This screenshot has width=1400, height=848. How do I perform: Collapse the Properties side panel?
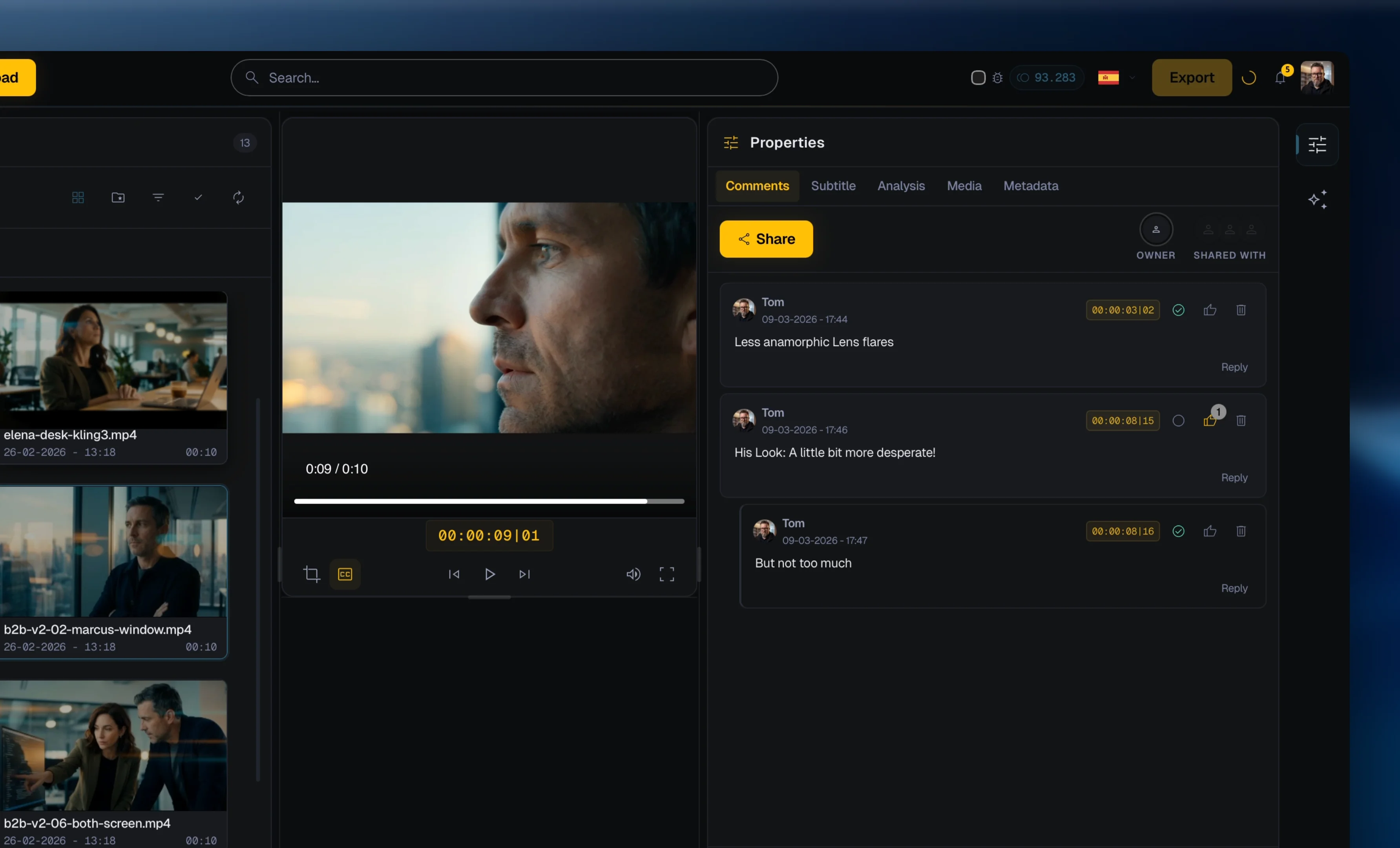[1318, 145]
